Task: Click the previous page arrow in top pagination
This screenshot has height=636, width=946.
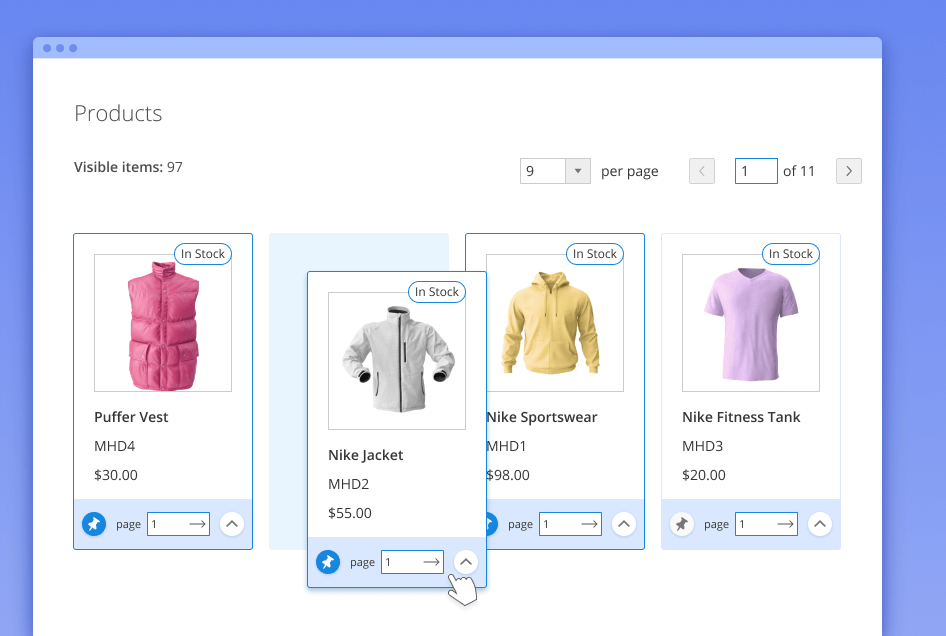Action: pyautogui.click(x=701, y=170)
